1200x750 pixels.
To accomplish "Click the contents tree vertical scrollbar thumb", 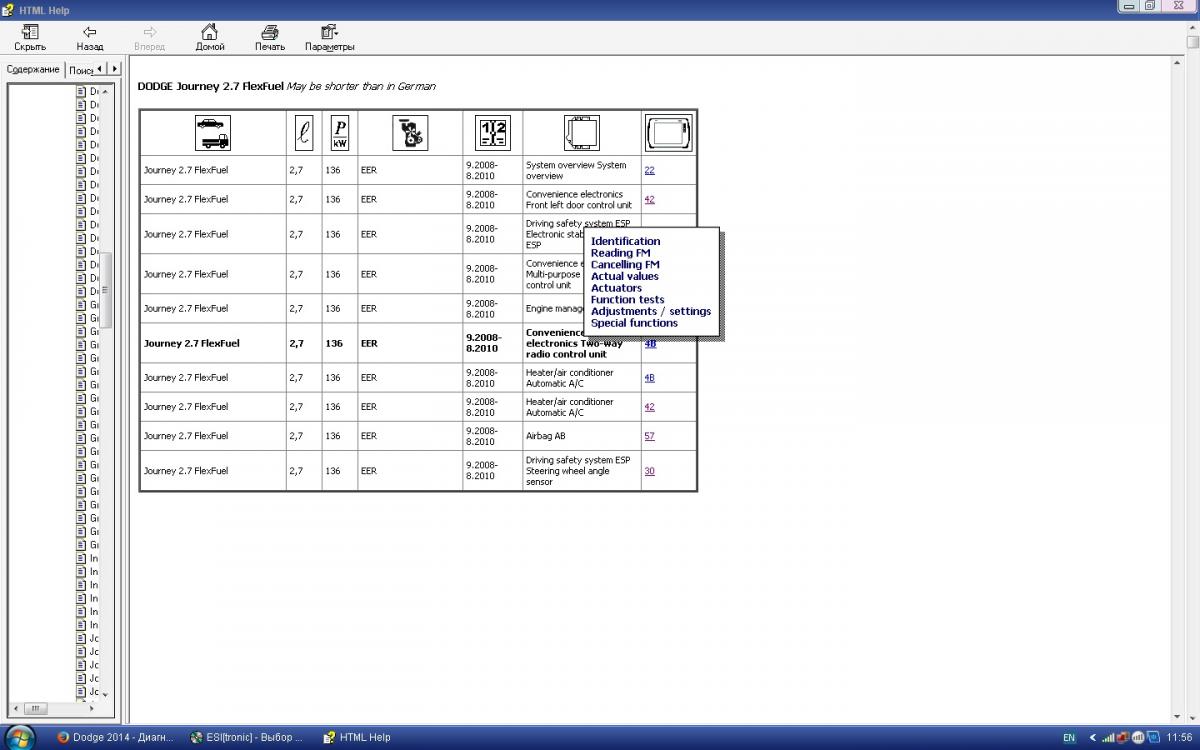I will (x=105, y=290).
